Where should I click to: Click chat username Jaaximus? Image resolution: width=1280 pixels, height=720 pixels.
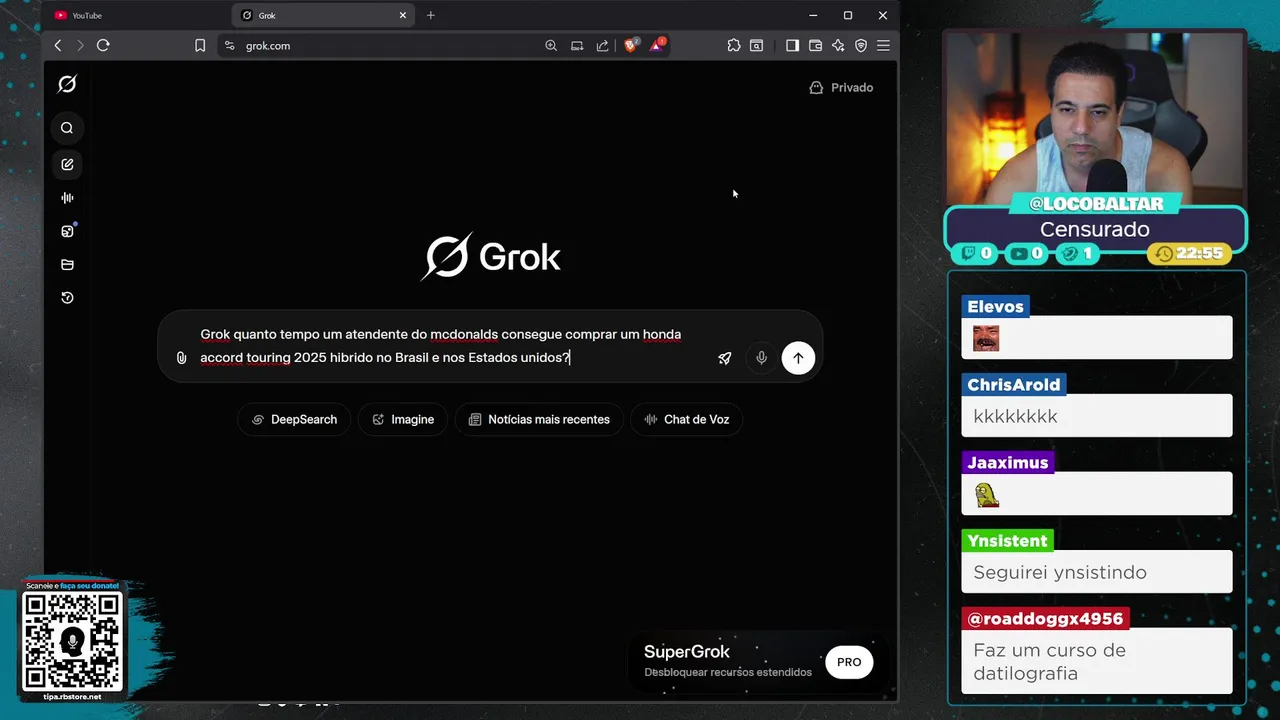1008,463
